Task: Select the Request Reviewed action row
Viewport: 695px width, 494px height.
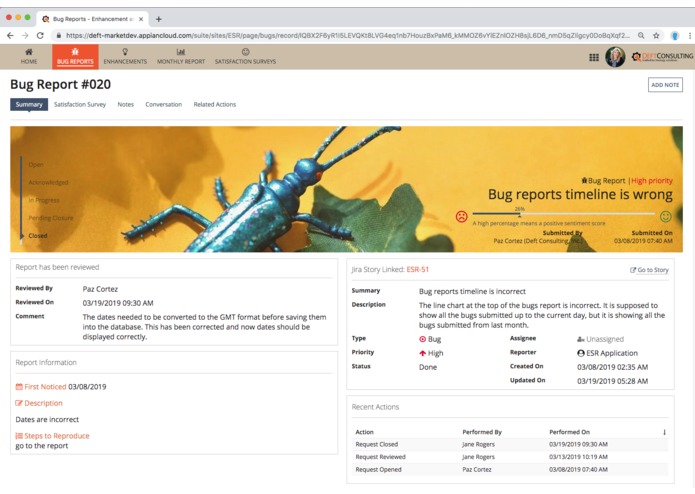Action: tap(510, 457)
